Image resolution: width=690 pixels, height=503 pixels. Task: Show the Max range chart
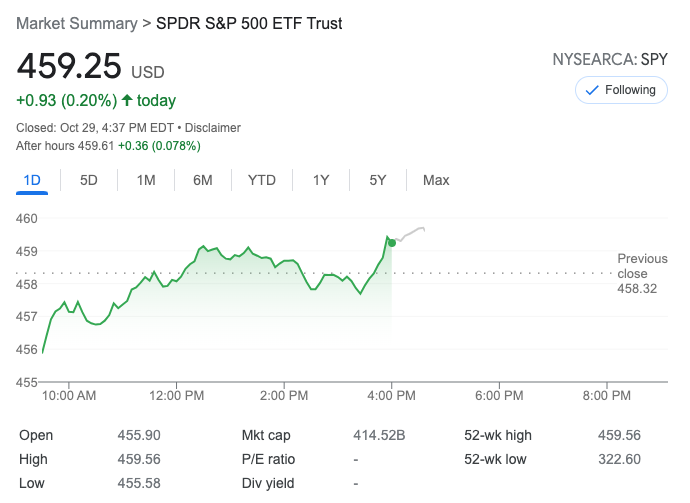tap(436, 180)
